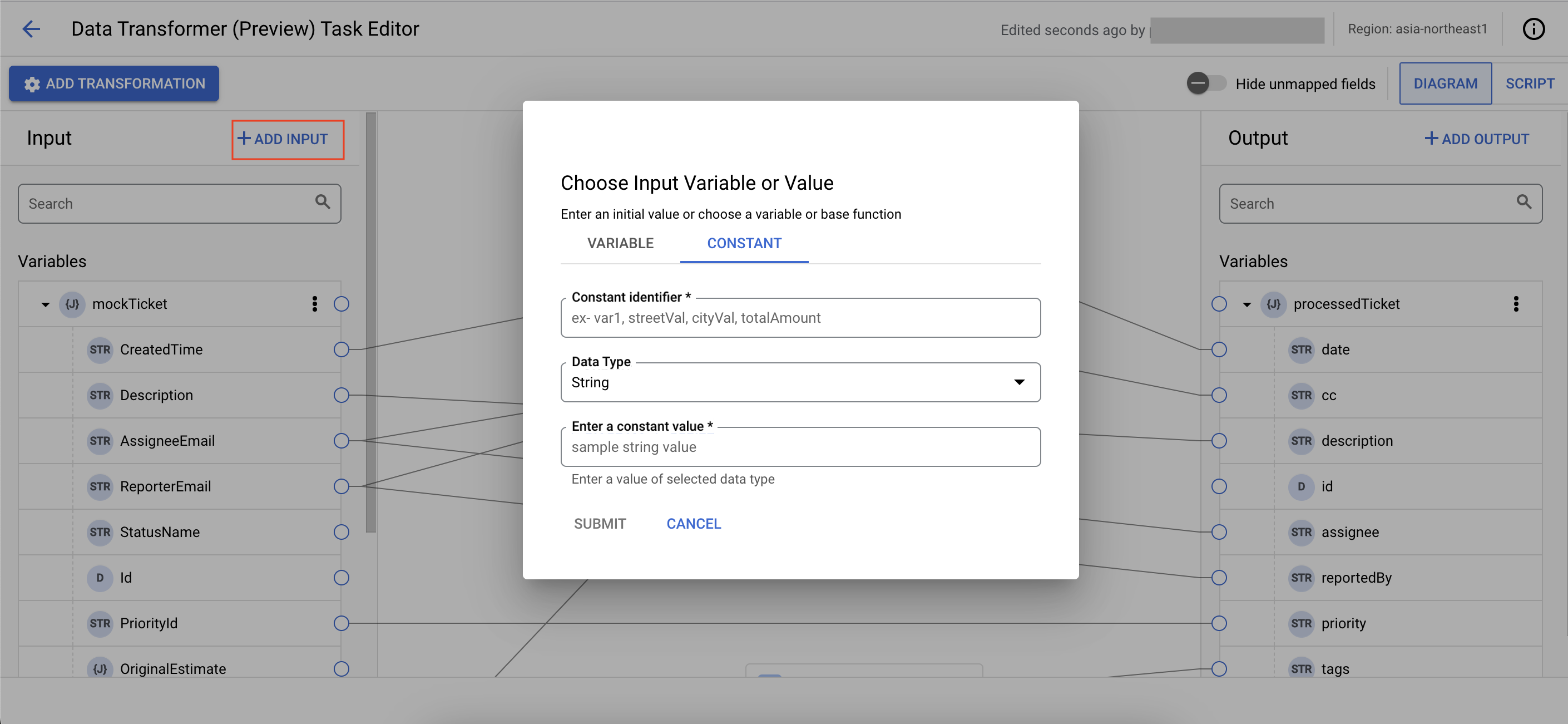Select the VARIABLE tab in the dialog

coord(620,243)
